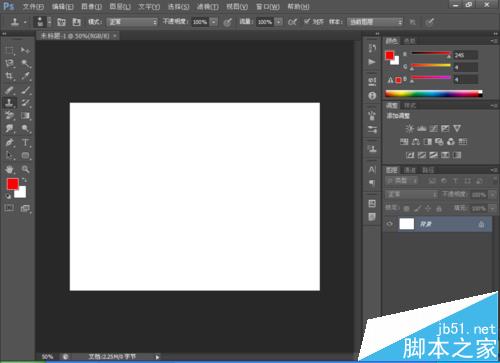Select the Crop tool
This screenshot has height=363, width=500.
coord(9,76)
